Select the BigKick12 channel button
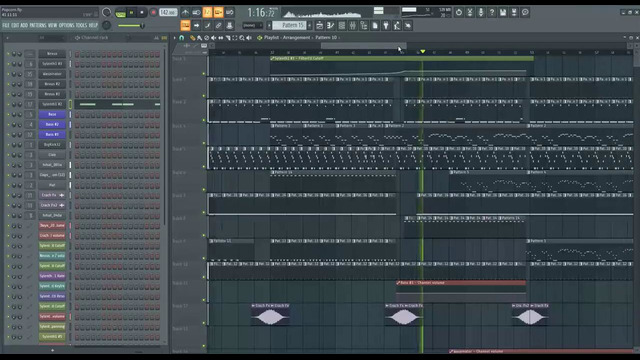The height and width of the screenshot is (360, 640). point(52,145)
